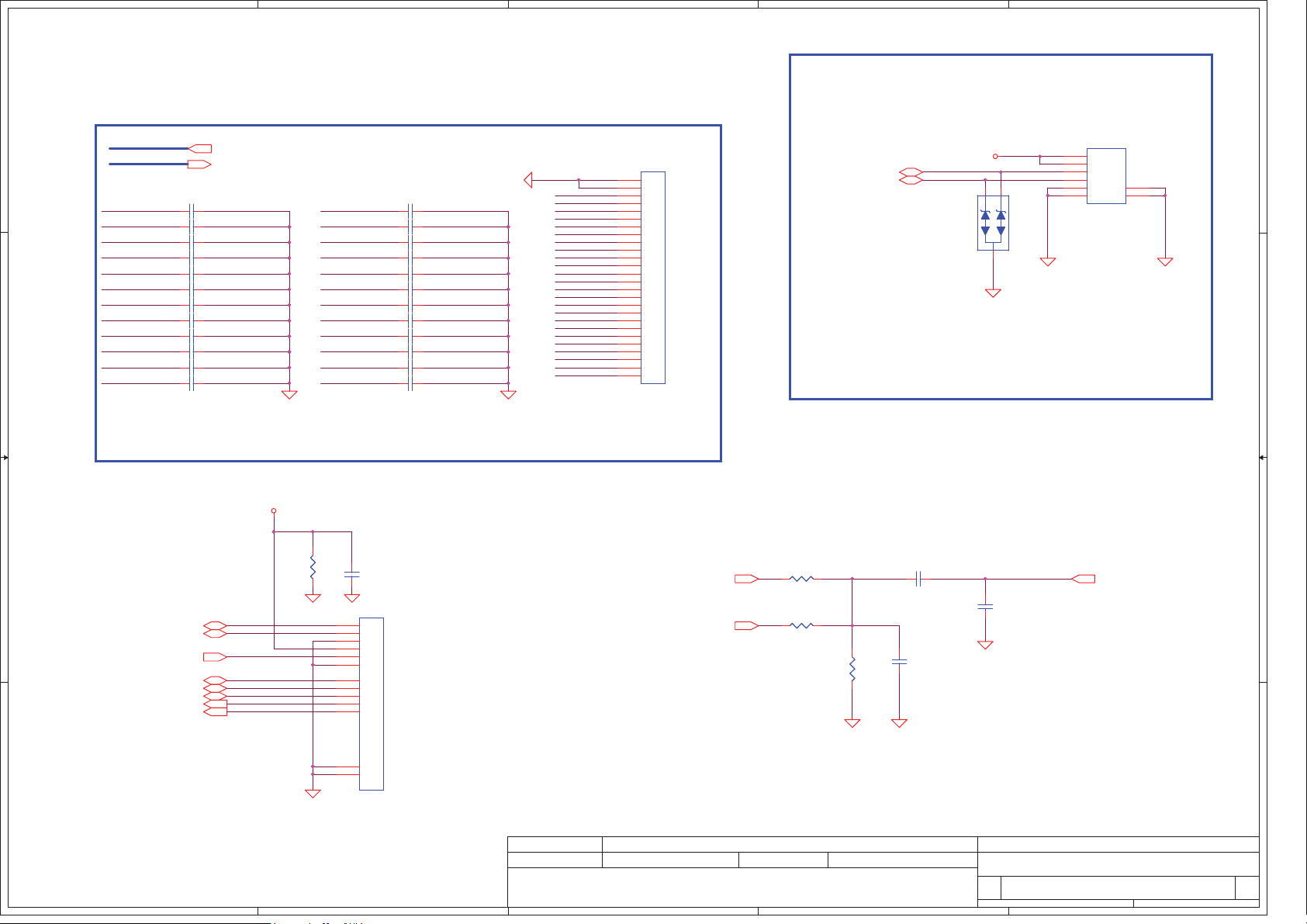
Task: Select the single input port feeding the lower-left connector
Action: pos(215,657)
